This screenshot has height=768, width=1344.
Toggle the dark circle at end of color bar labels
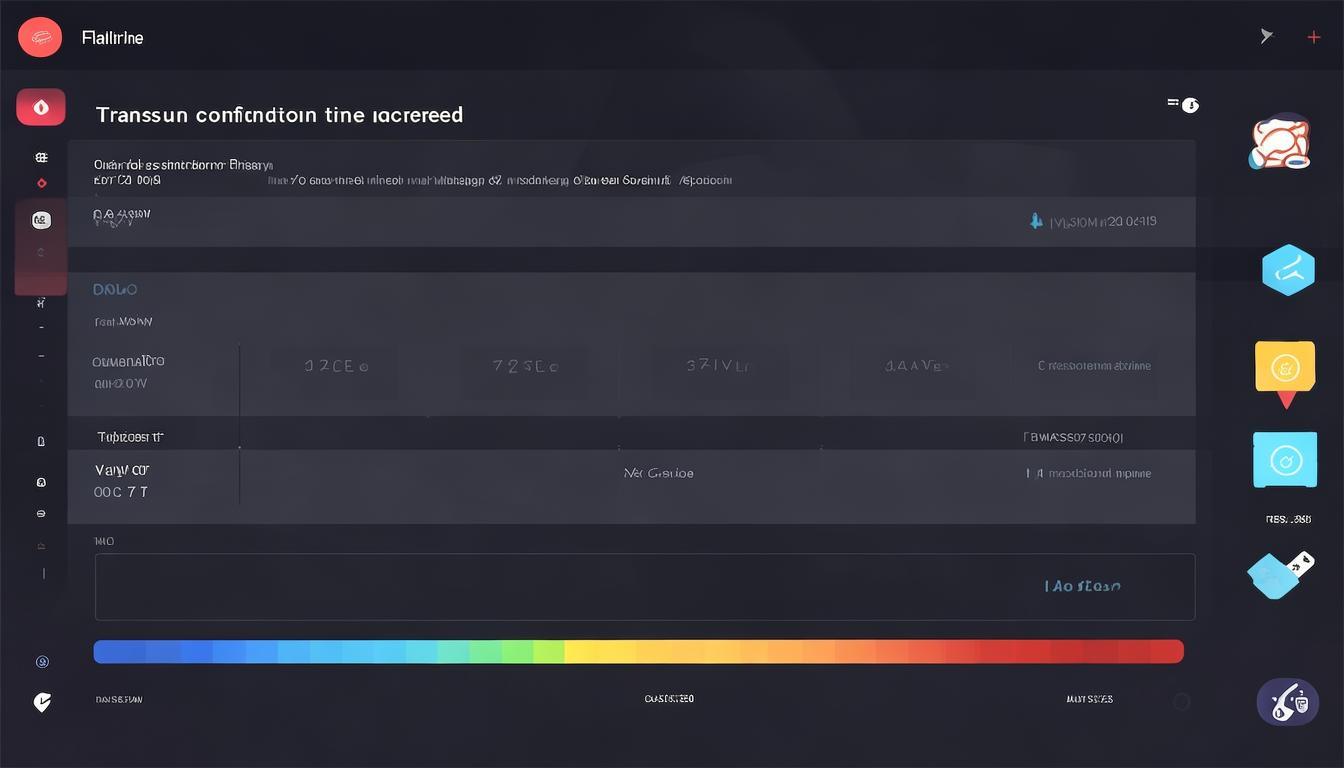[x=1181, y=702]
